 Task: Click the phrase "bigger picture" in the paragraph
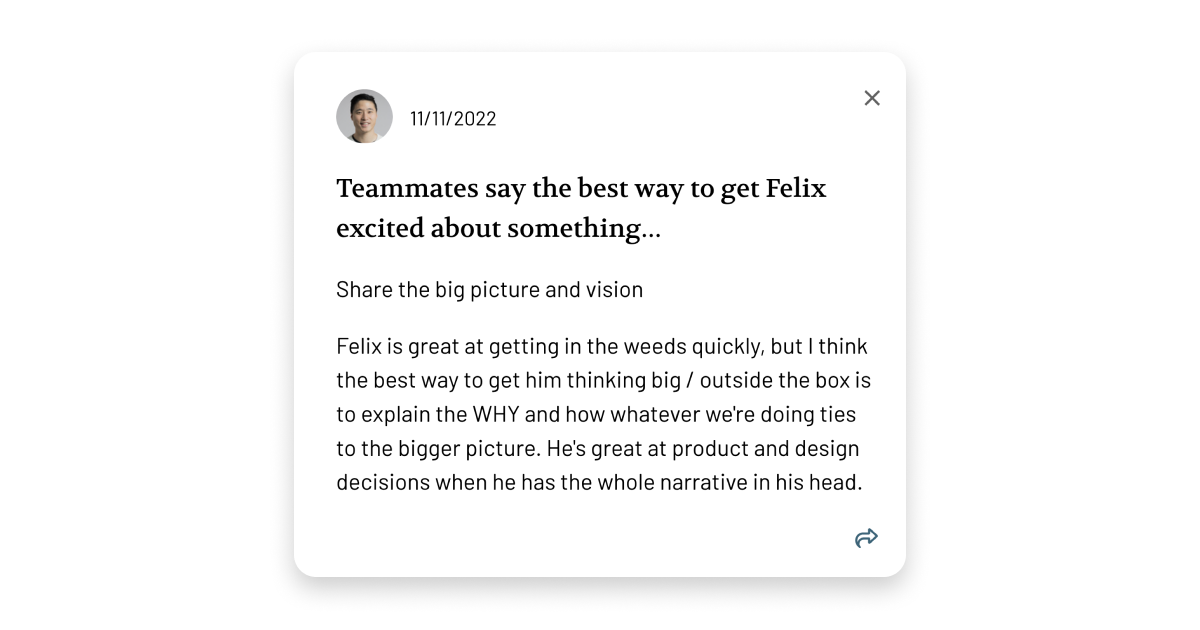click(455, 449)
